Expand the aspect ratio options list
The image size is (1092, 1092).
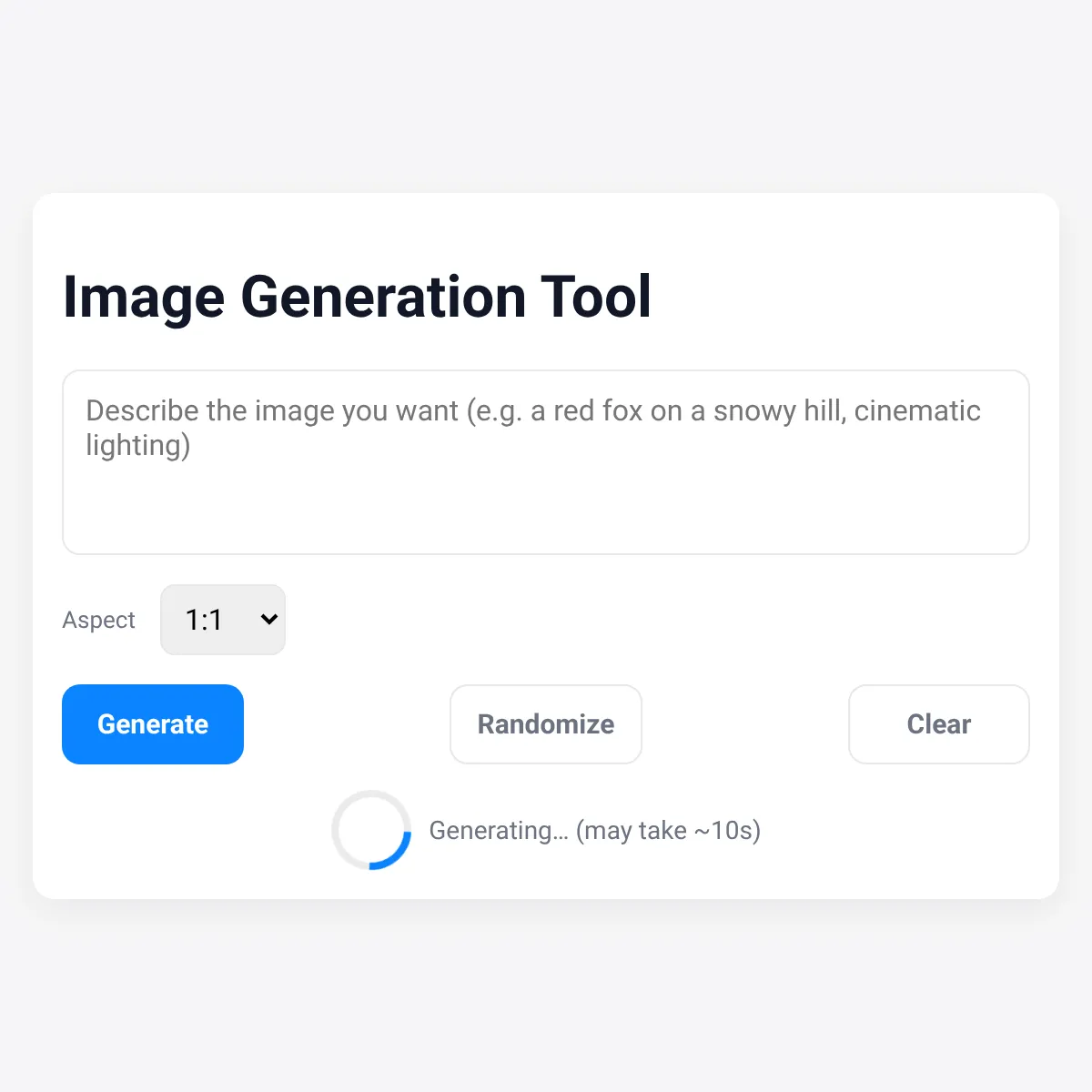pos(223,620)
